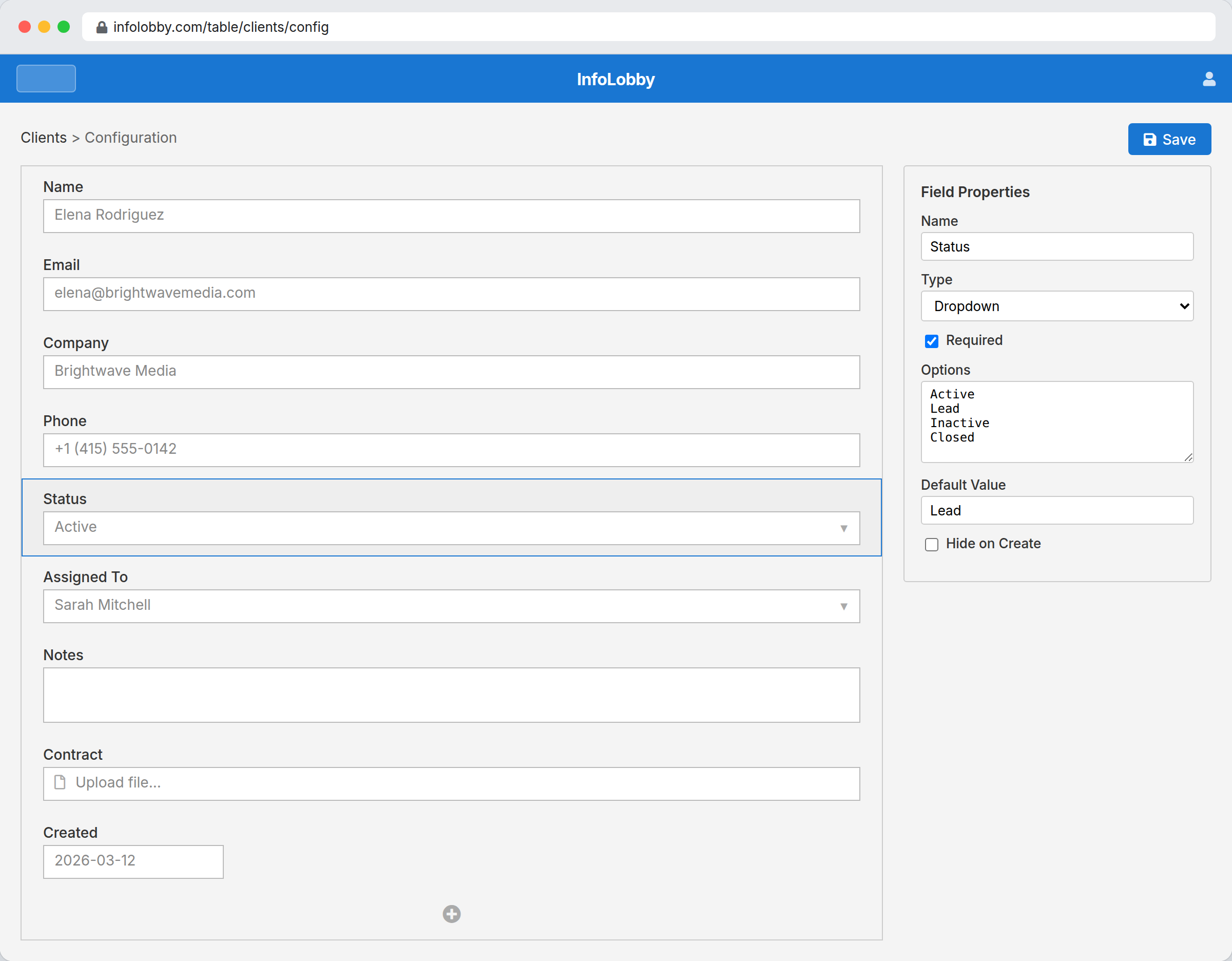1232x961 pixels.
Task: Click the lock icon in the address bar
Action: [x=102, y=27]
